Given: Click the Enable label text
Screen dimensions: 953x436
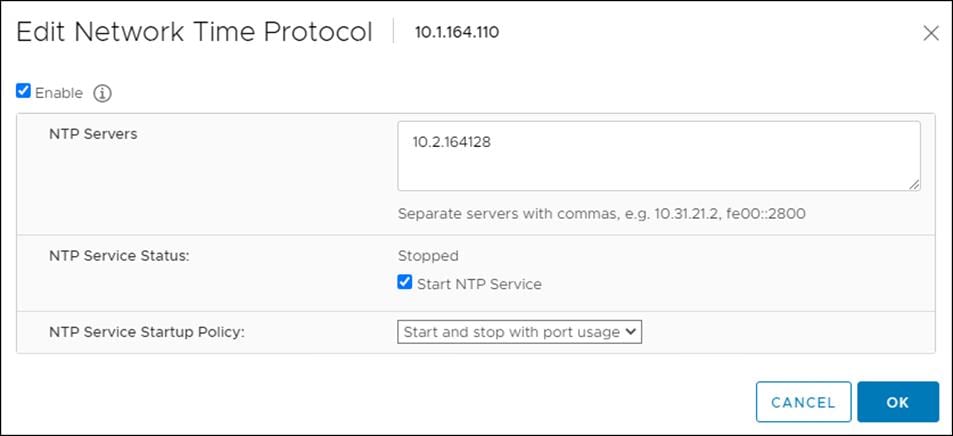Looking at the screenshot, I should coord(58,93).
